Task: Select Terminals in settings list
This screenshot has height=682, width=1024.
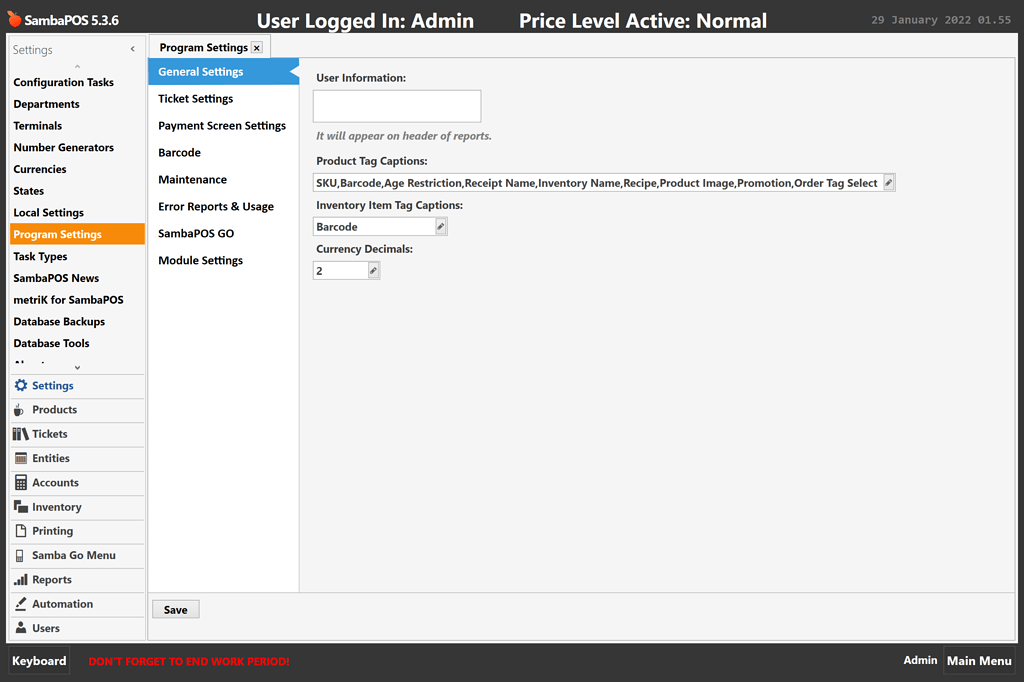Action: pyautogui.click(x=78, y=125)
